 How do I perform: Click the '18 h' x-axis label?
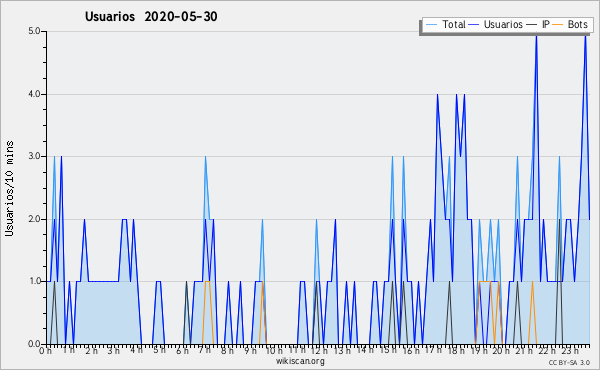(456, 351)
